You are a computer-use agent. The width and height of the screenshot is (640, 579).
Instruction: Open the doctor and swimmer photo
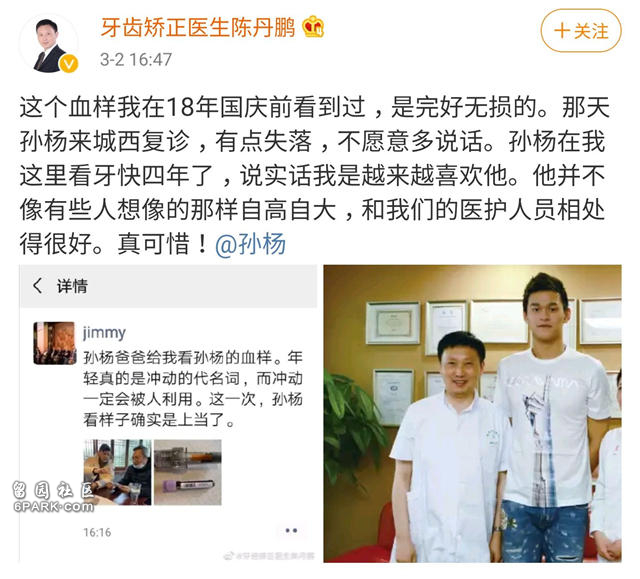pos(473,414)
